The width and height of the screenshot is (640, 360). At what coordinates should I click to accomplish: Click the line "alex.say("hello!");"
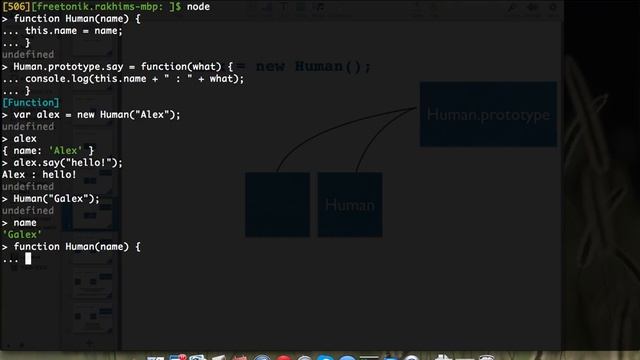tap(68, 162)
